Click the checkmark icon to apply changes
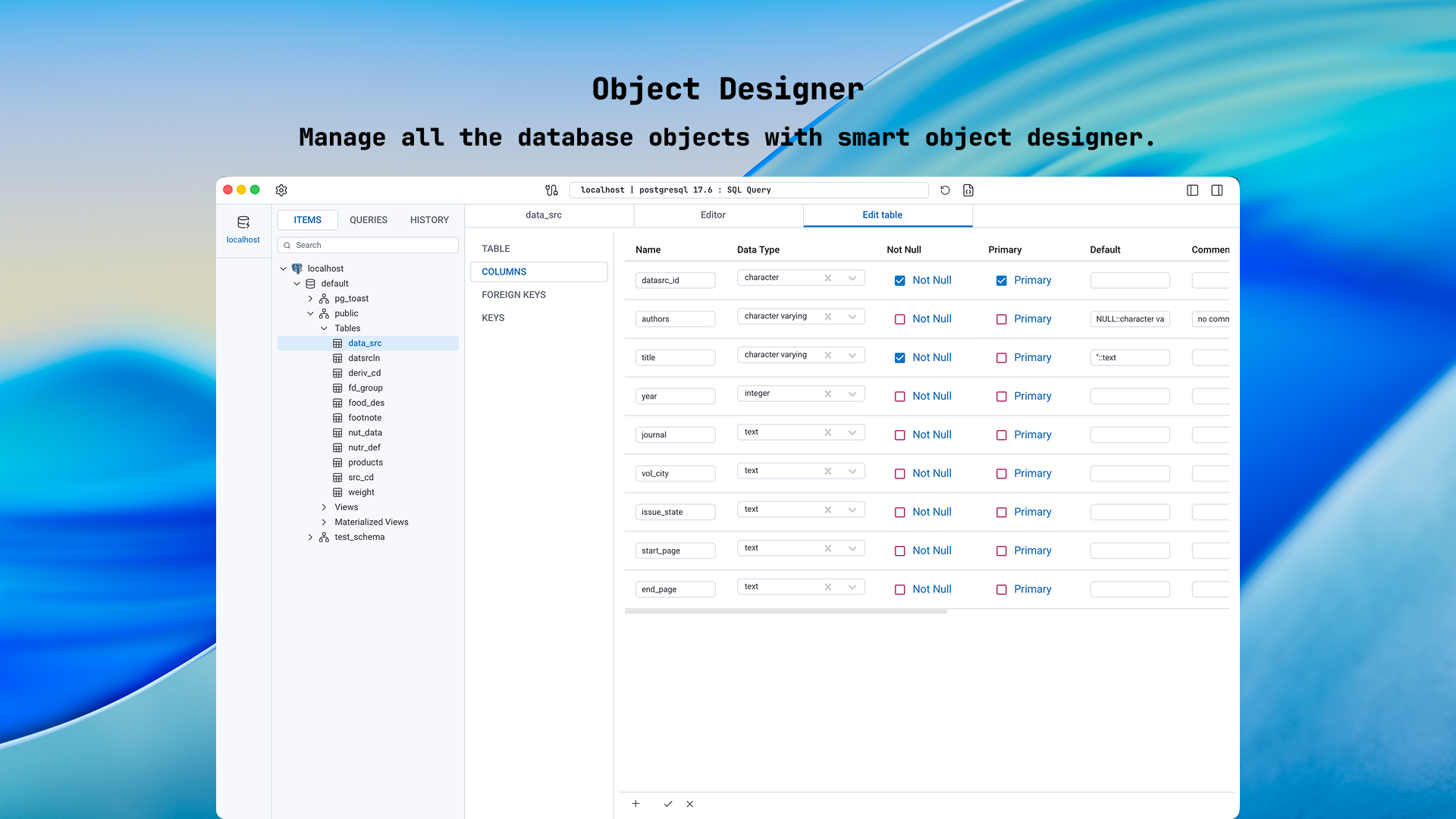This screenshot has height=819, width=1456. (668, 804)
